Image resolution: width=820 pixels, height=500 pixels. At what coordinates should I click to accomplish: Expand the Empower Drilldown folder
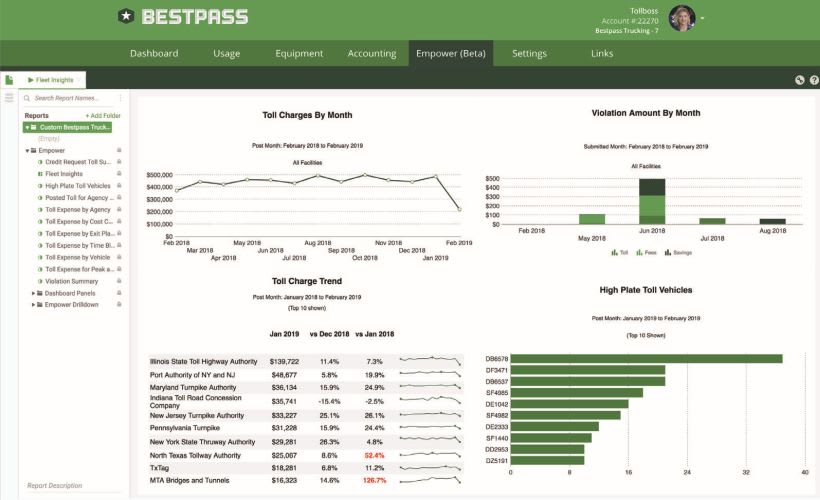[33, 305]
